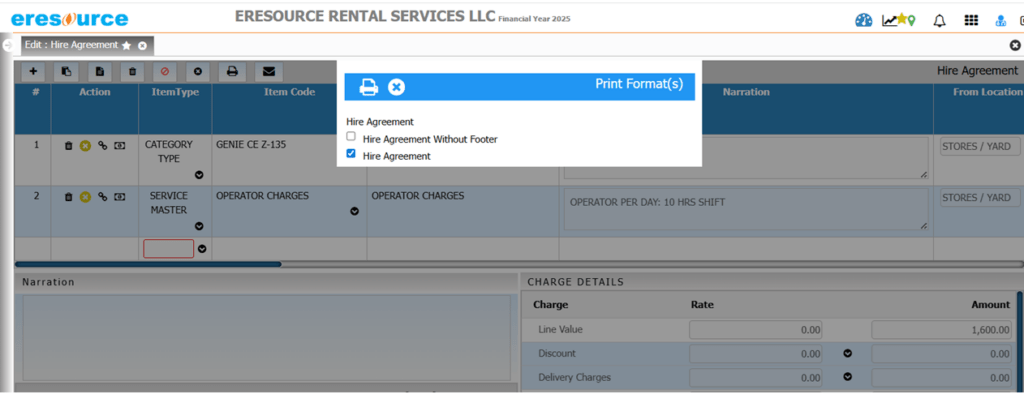Viewport: 1024px width, 394px height.
Task: Click the horizontal grid scrollbar
Action: [148, 264]
